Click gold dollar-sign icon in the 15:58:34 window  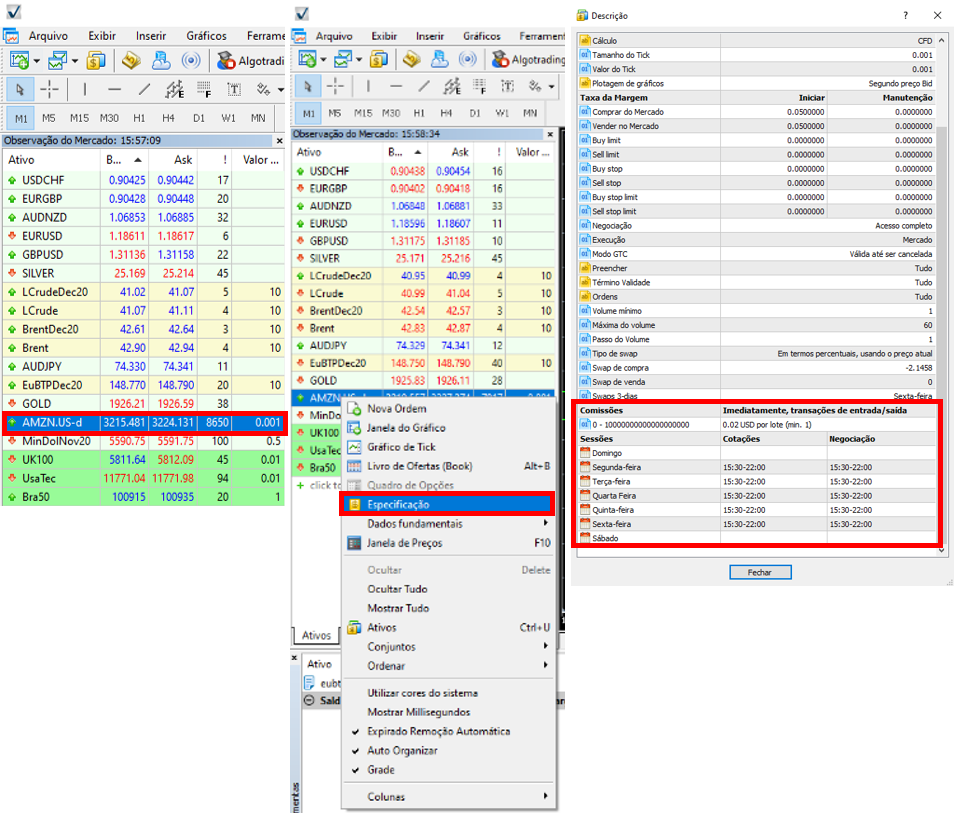pos(379,59)
